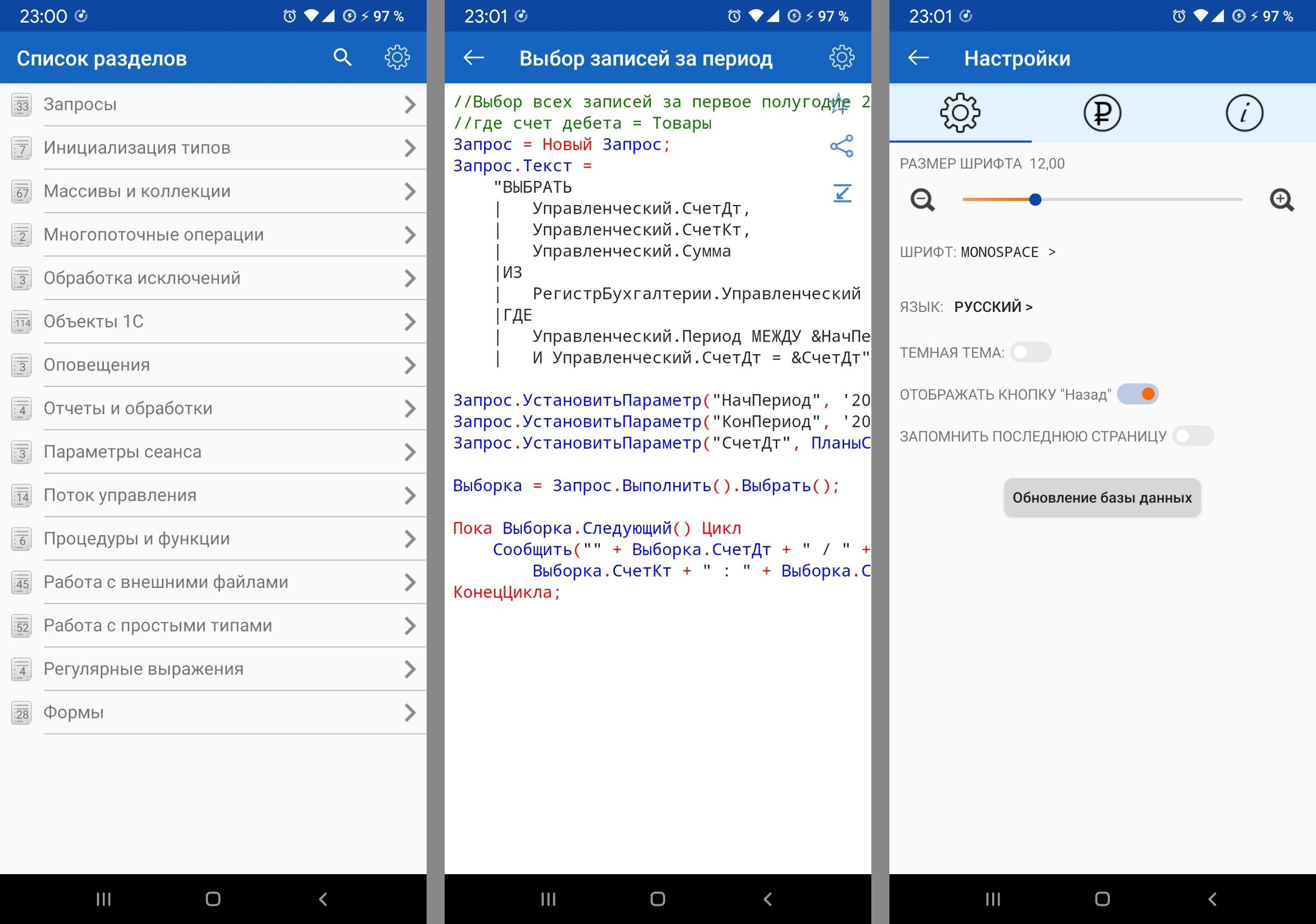Expand chevron for Работа с простыми типами
The height and width of the screenshot is (924, 1316).
410,626
